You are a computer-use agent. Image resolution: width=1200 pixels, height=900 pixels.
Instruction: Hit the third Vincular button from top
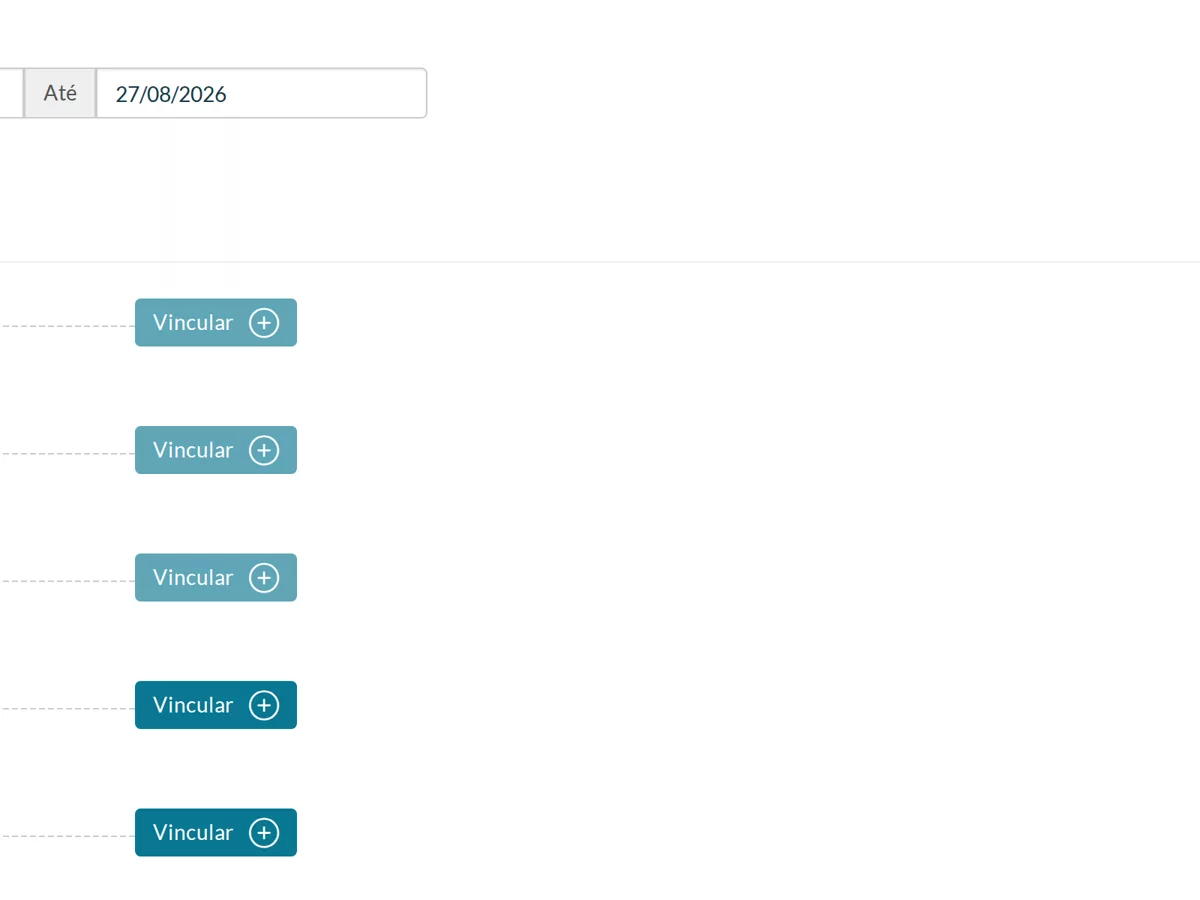216,578
